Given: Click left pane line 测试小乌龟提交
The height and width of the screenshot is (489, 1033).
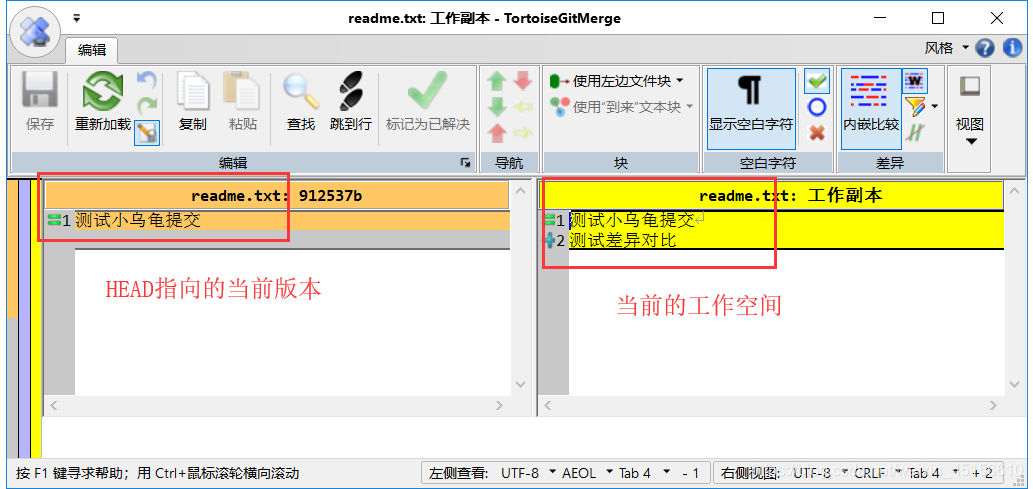Looking at the screenshot, I should (x=138, y=221).
